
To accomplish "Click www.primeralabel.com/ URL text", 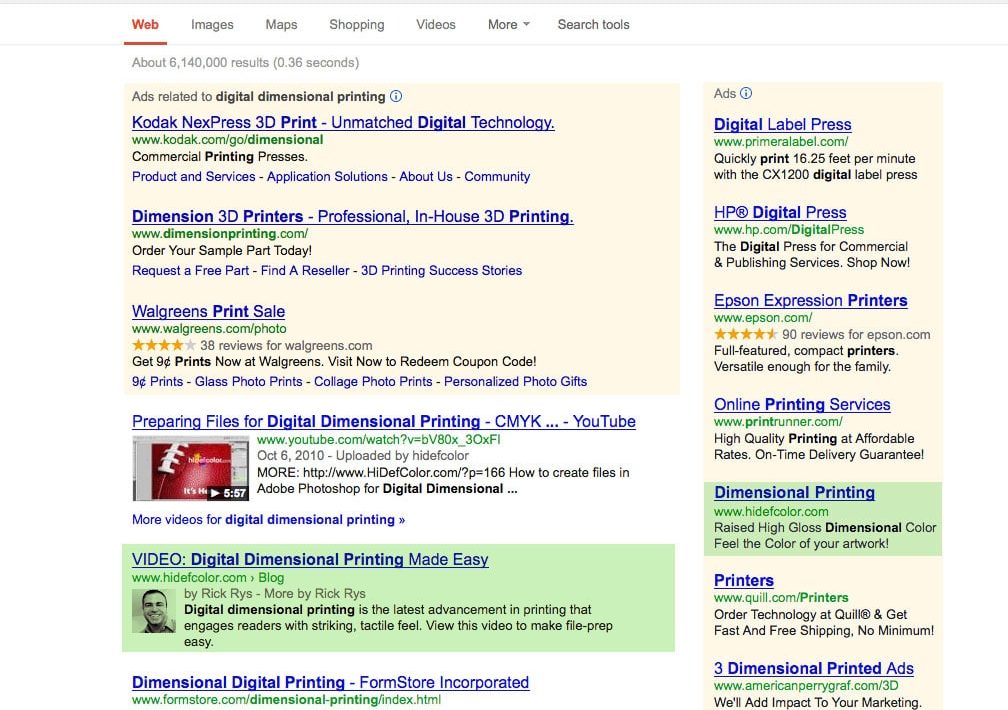I will pos(781,141).
